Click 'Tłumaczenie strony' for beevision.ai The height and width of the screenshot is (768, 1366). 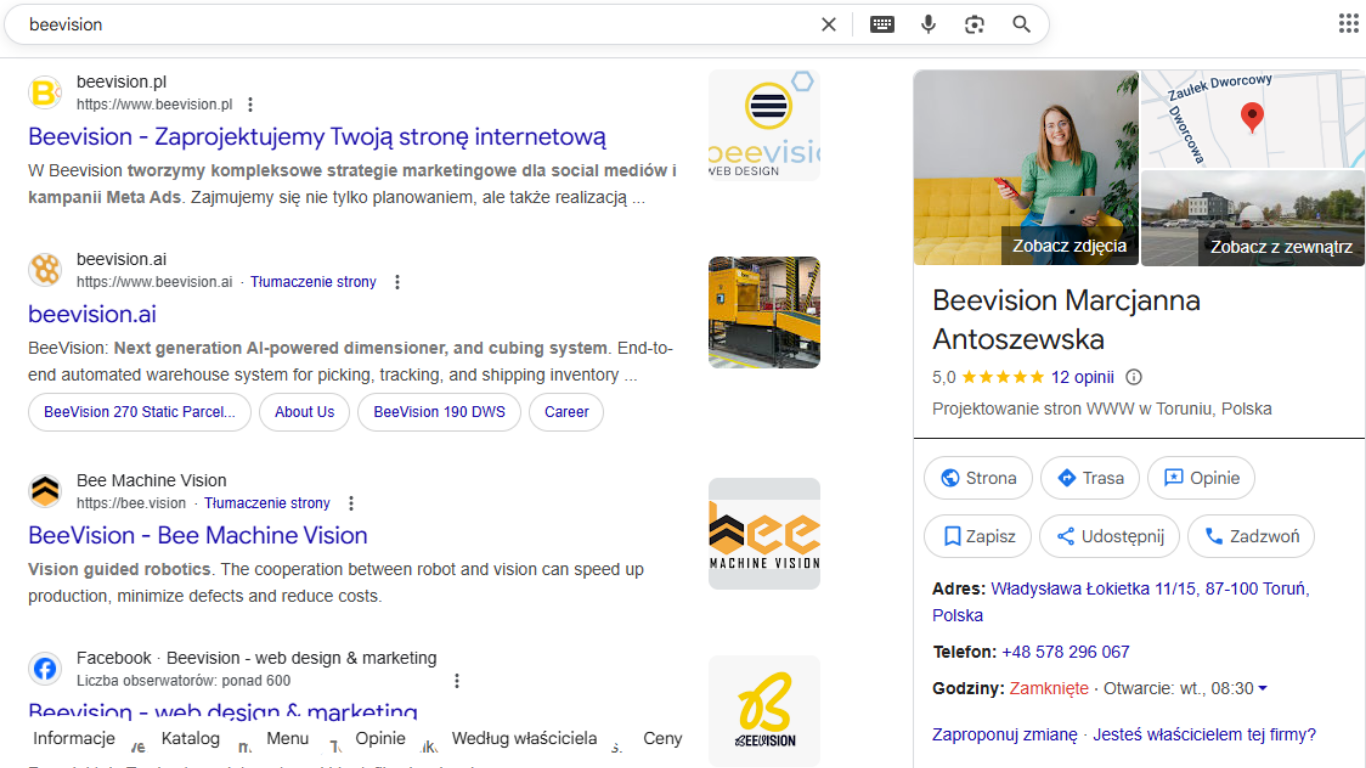[x=313, y=282]
